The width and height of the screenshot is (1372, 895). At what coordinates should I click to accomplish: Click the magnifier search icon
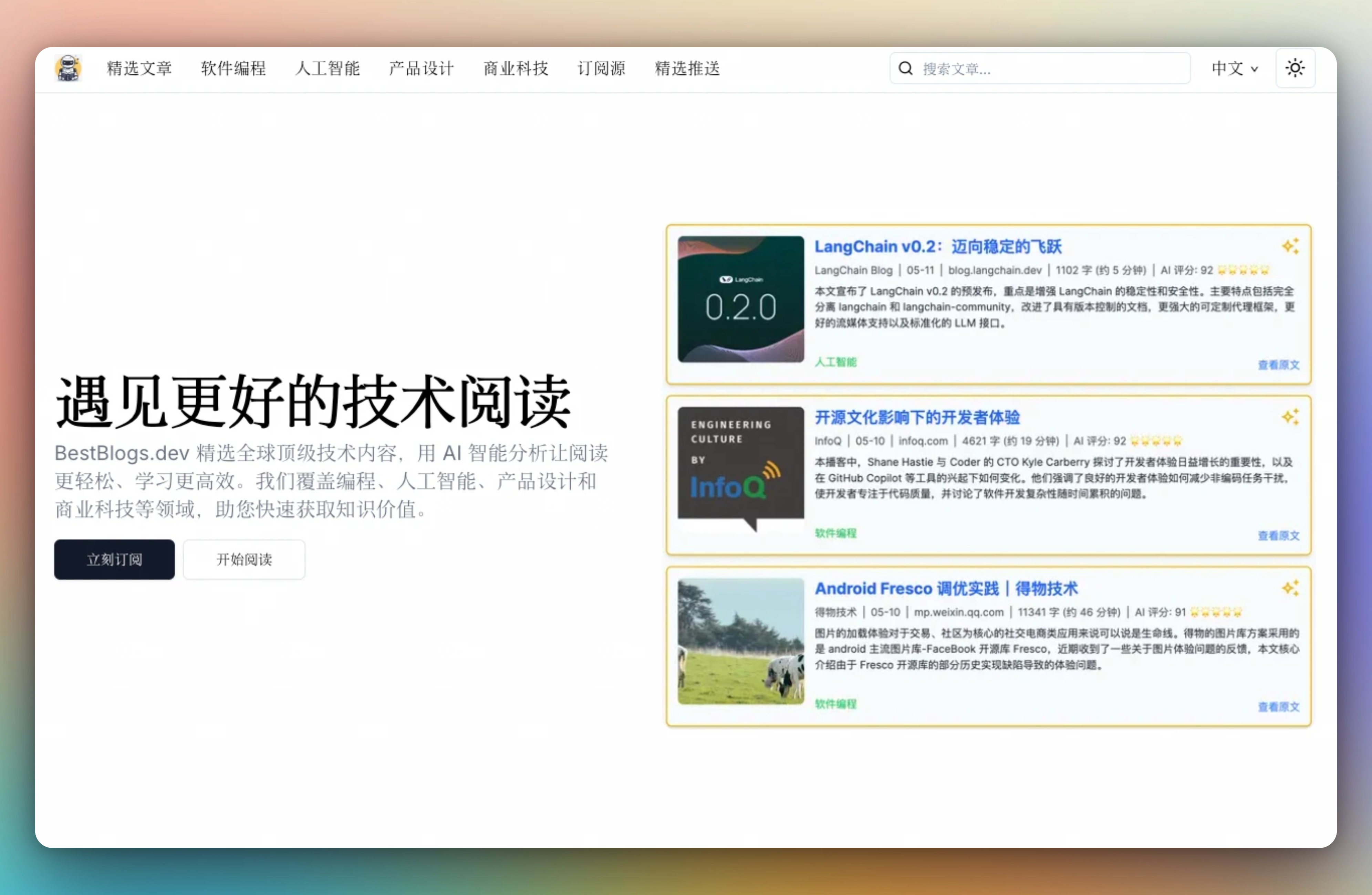coord(906,69)
